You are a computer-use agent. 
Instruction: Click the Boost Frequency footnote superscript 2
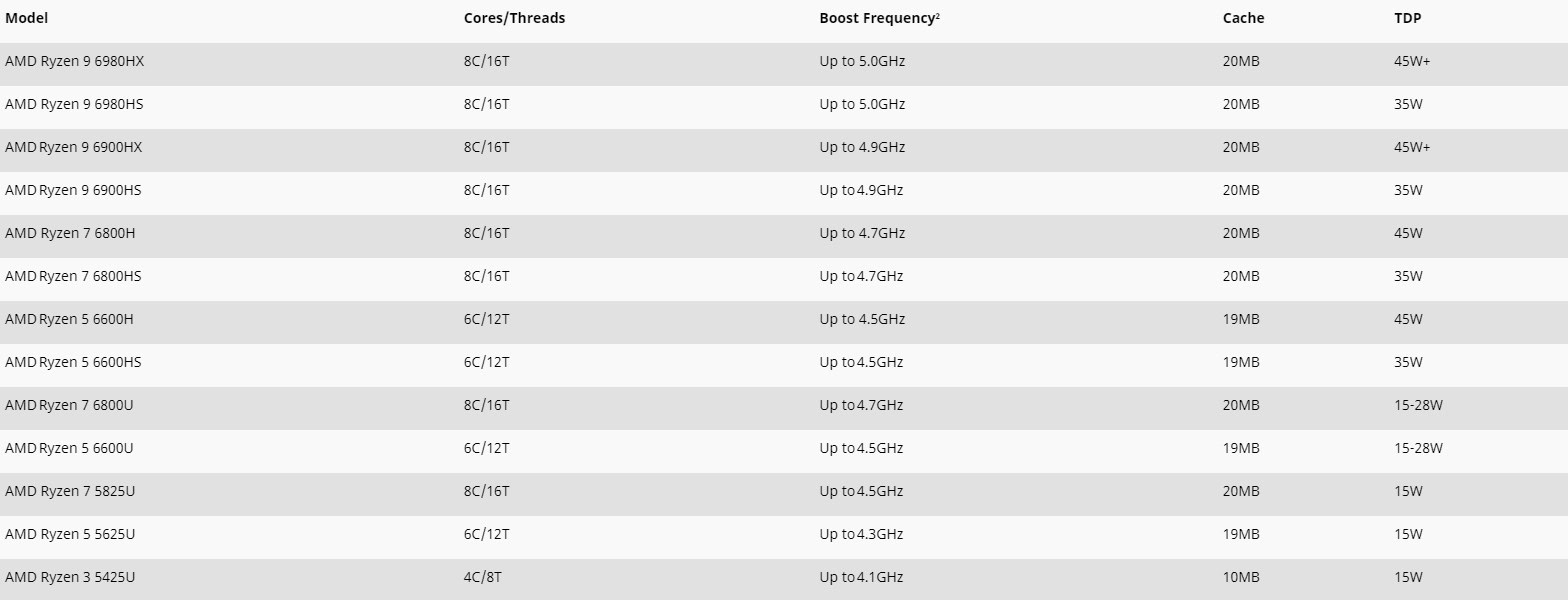(x=938, y=15)
